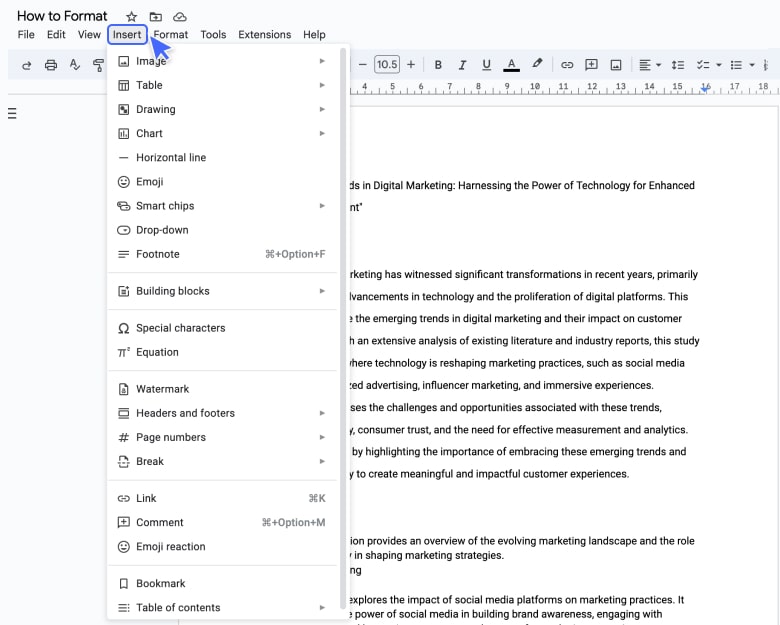Toggle bold formatting
This screenshot has width=780, height=625.
pos(438,65)
